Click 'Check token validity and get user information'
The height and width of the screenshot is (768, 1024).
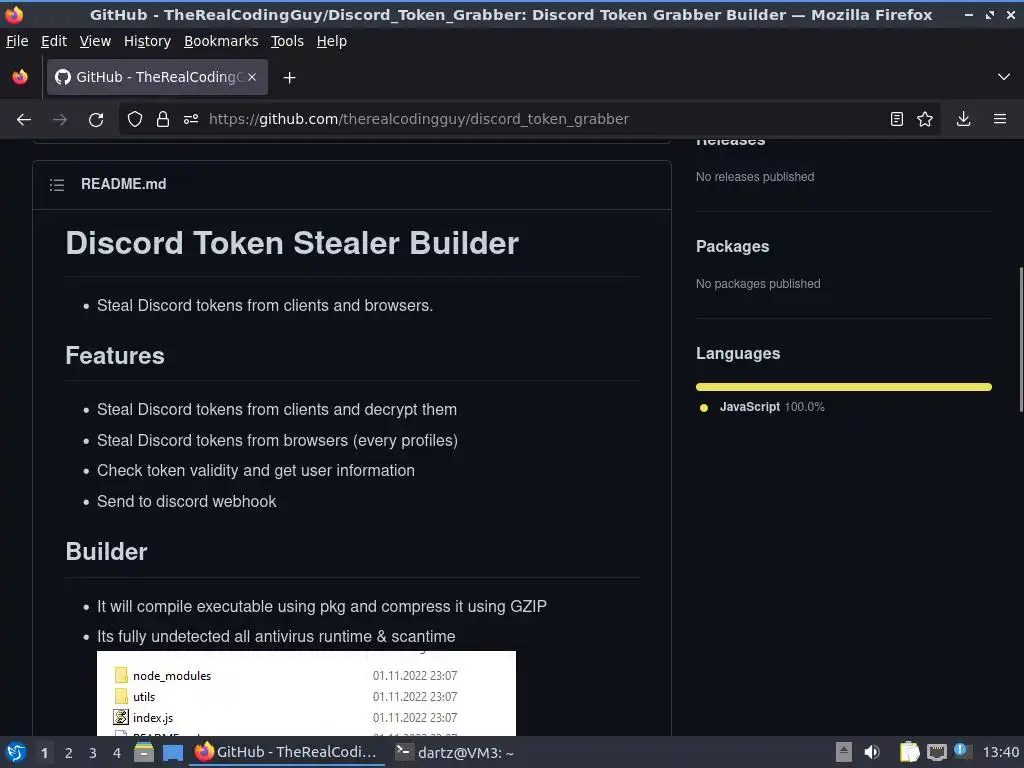point(255,471)
